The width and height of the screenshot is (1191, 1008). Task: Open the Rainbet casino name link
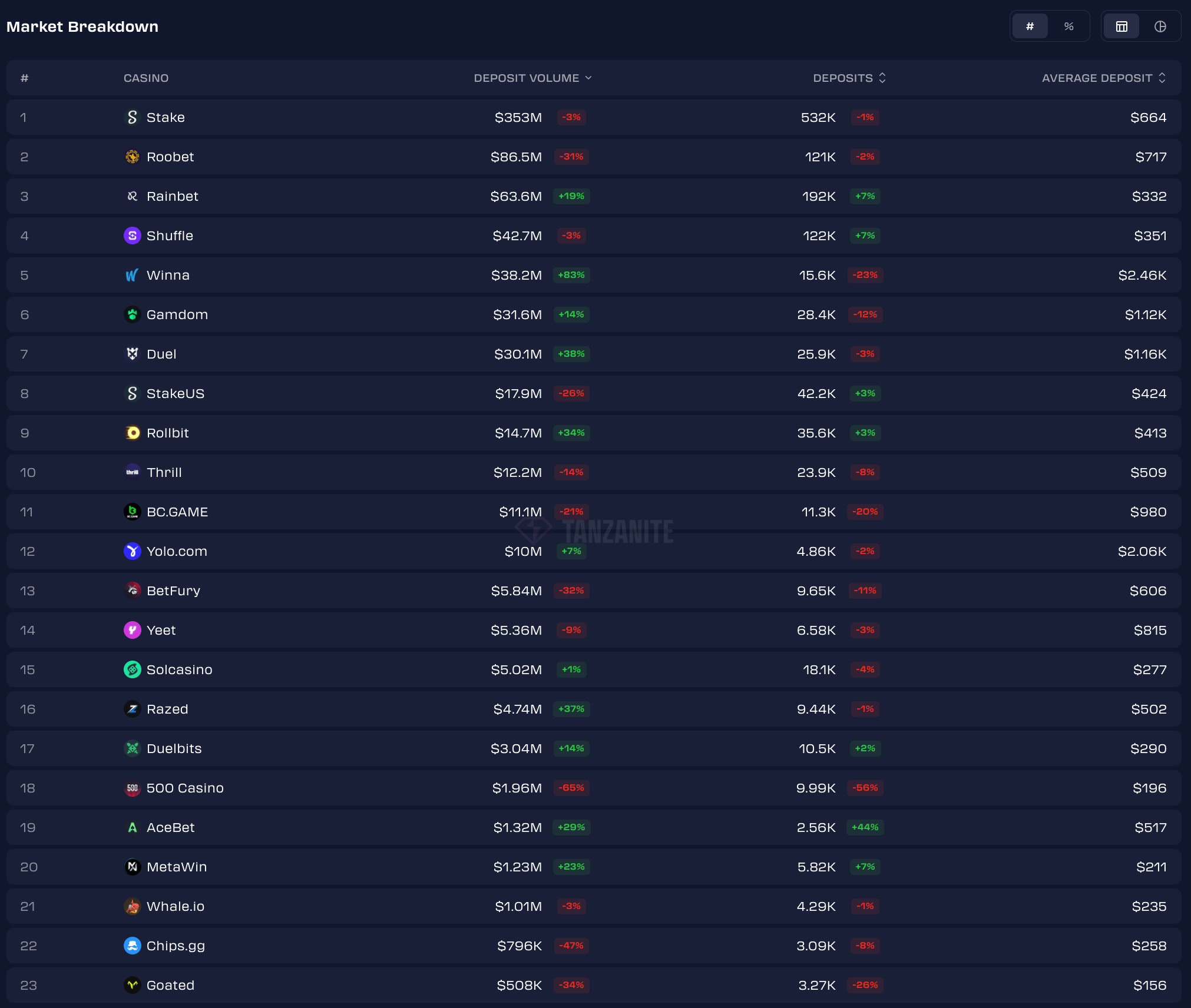tap(172, 196)
